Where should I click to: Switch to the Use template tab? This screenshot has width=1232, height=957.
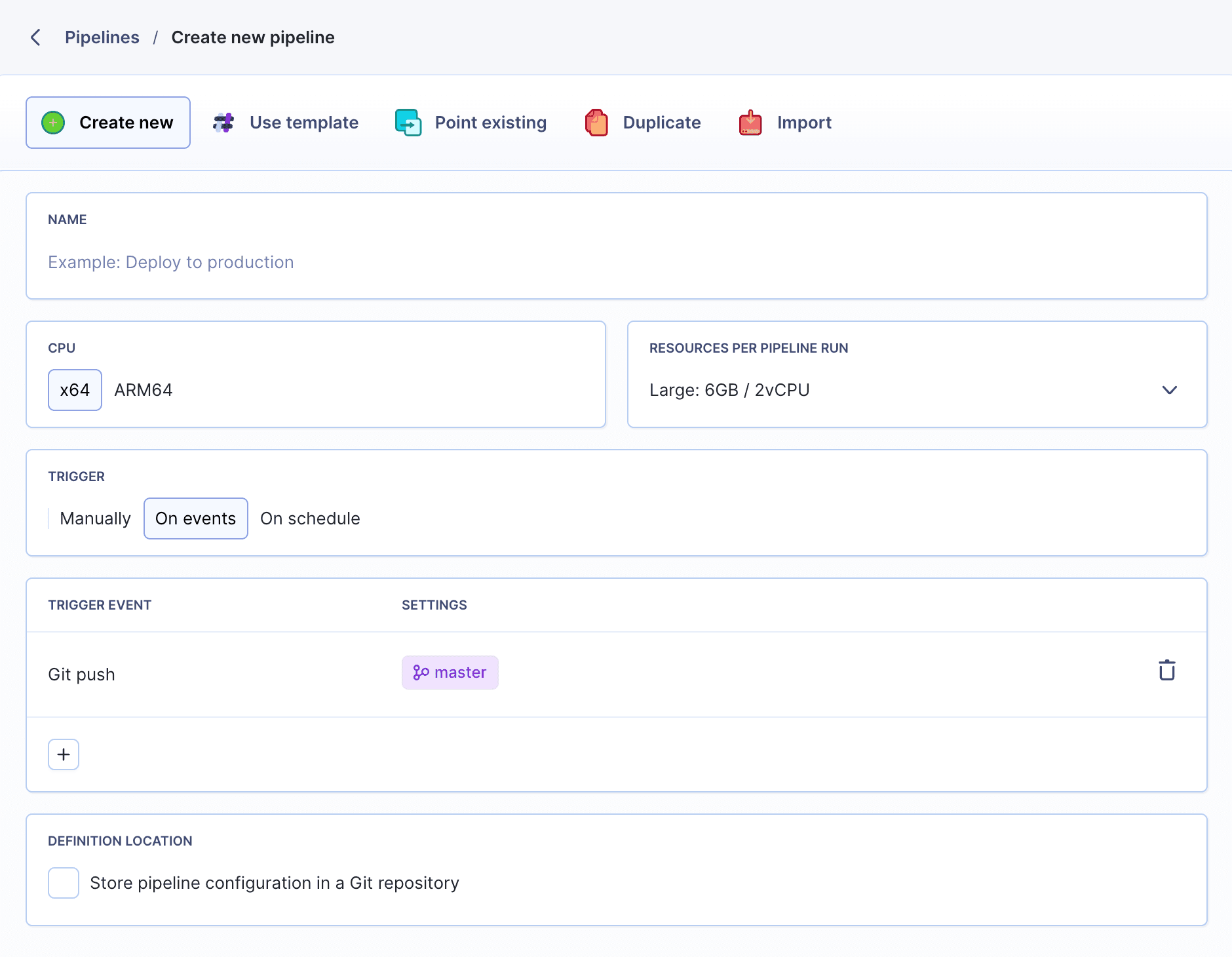[x=303, y=123]
